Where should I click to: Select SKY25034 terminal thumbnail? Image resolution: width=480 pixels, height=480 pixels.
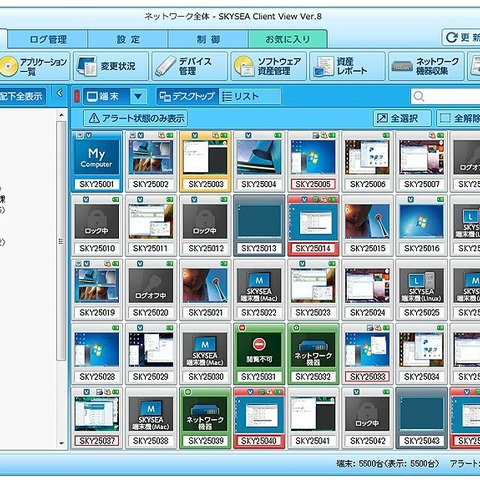pos(421,354)
